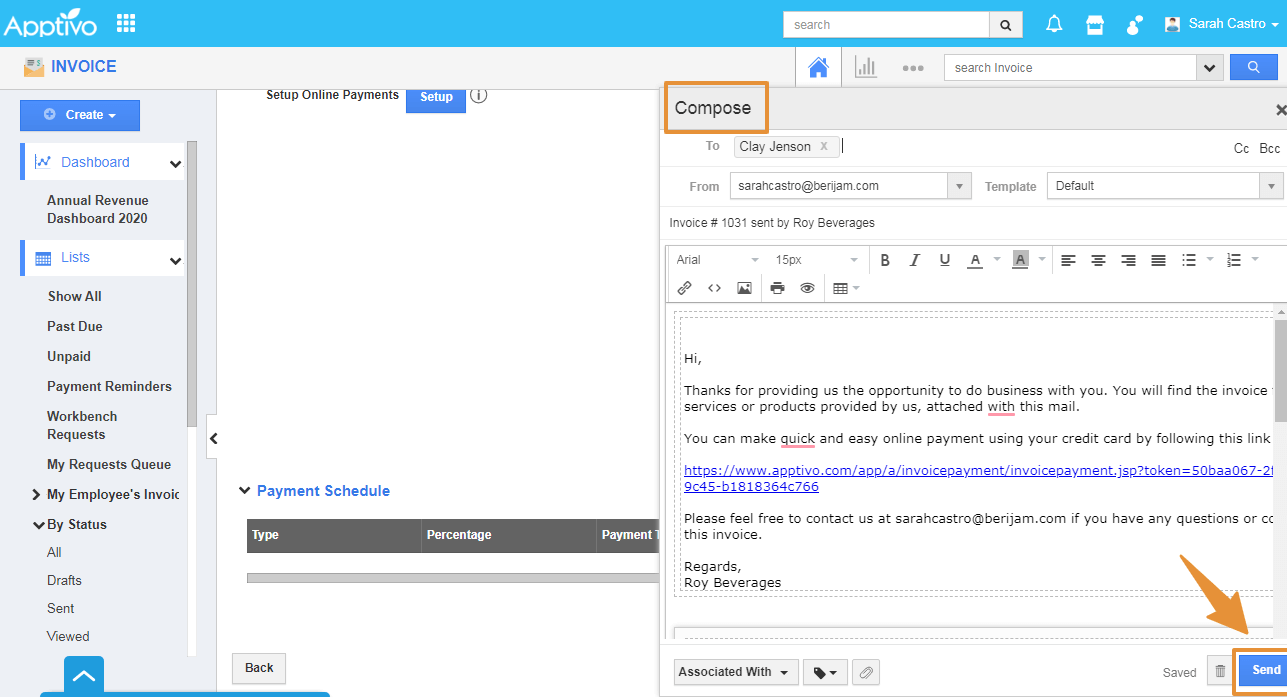
Task: Toggle italic text formatting
Action: pos(914,260)
